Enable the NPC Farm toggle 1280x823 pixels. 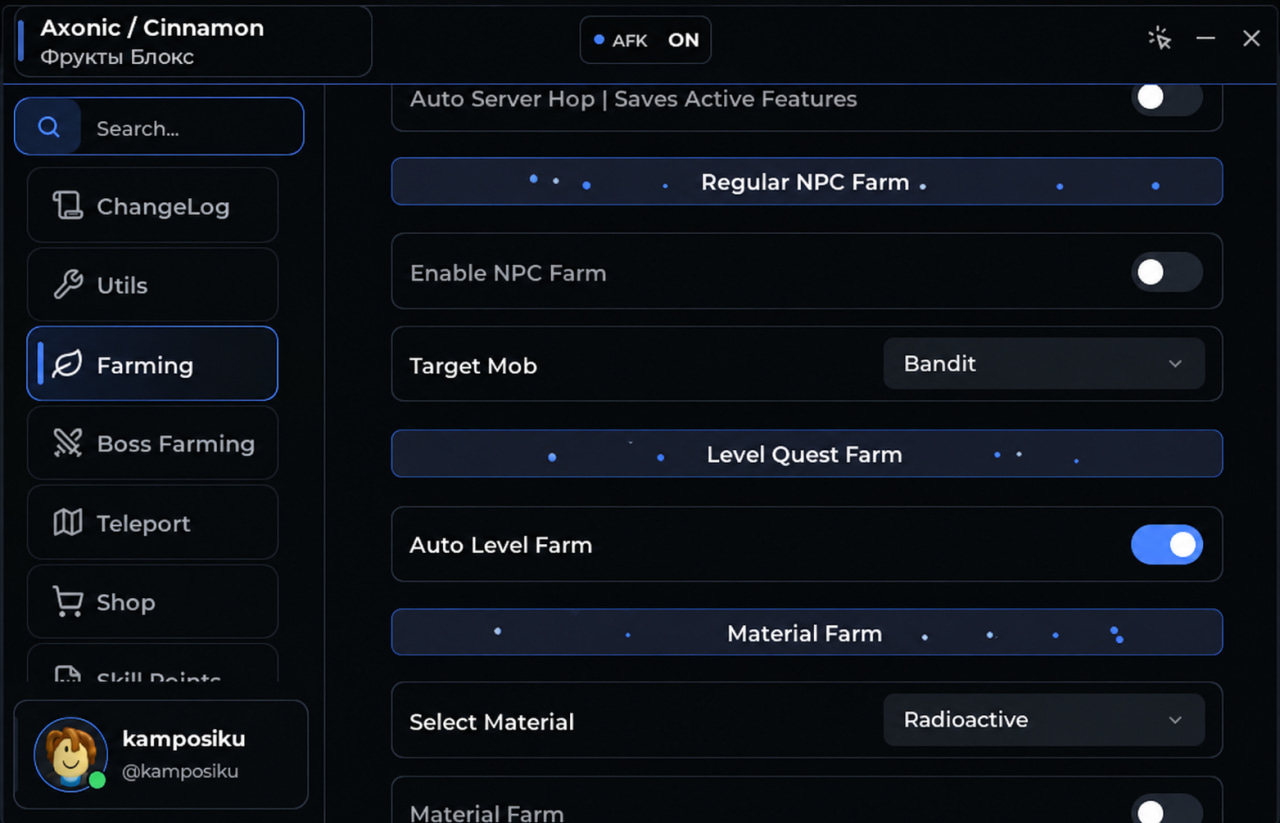coord(1166,272)
